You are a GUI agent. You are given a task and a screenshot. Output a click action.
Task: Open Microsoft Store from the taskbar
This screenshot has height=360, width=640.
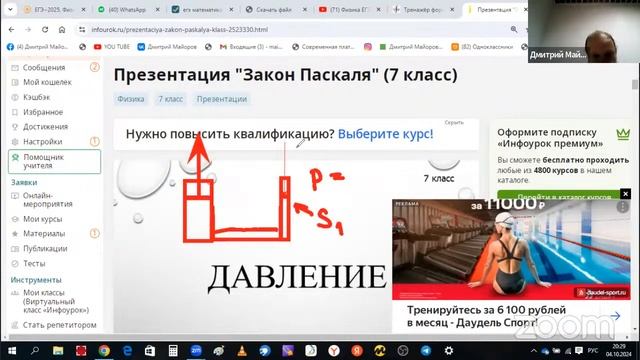[x=150, y=351]
